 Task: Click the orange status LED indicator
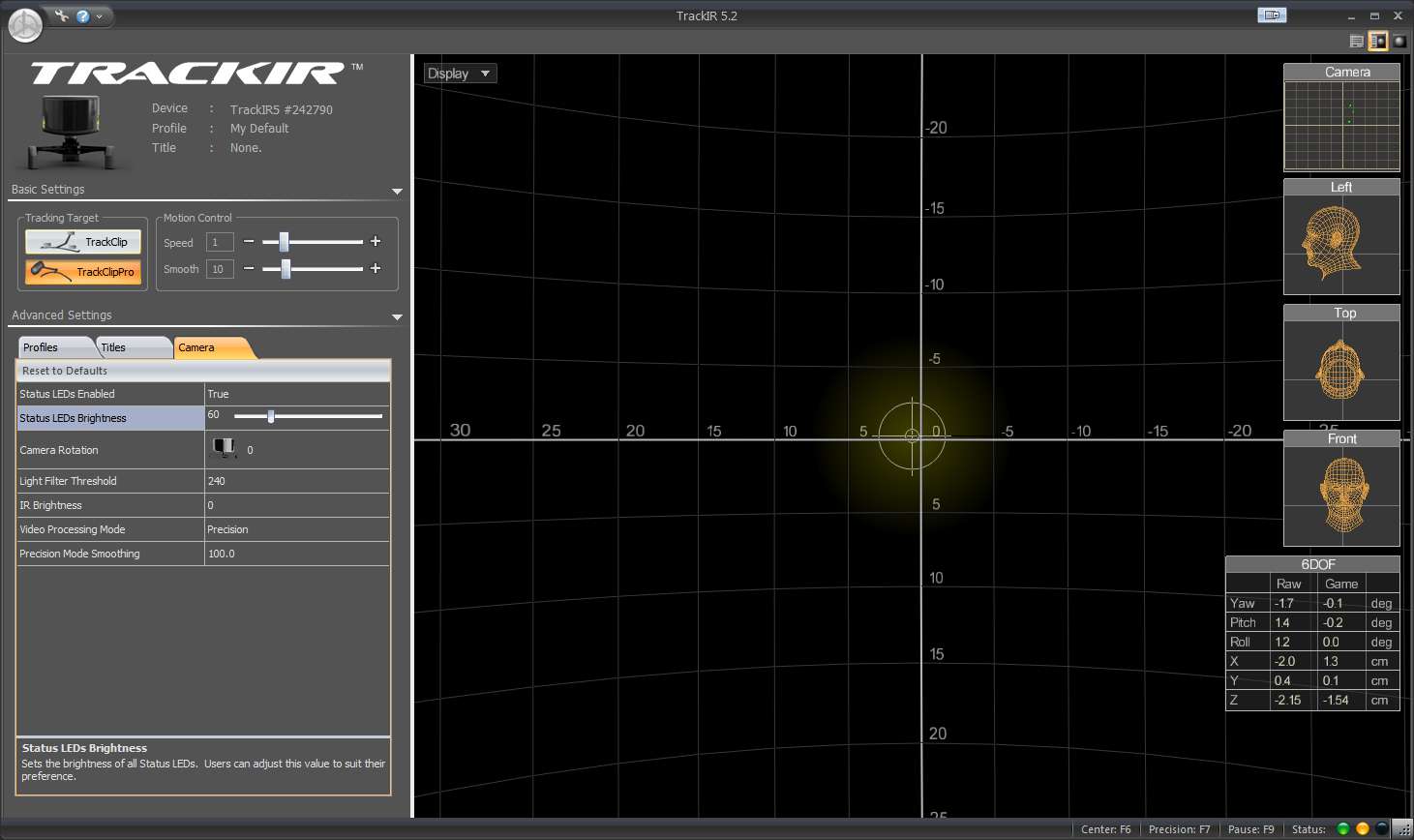click(x=1362, y=828)
